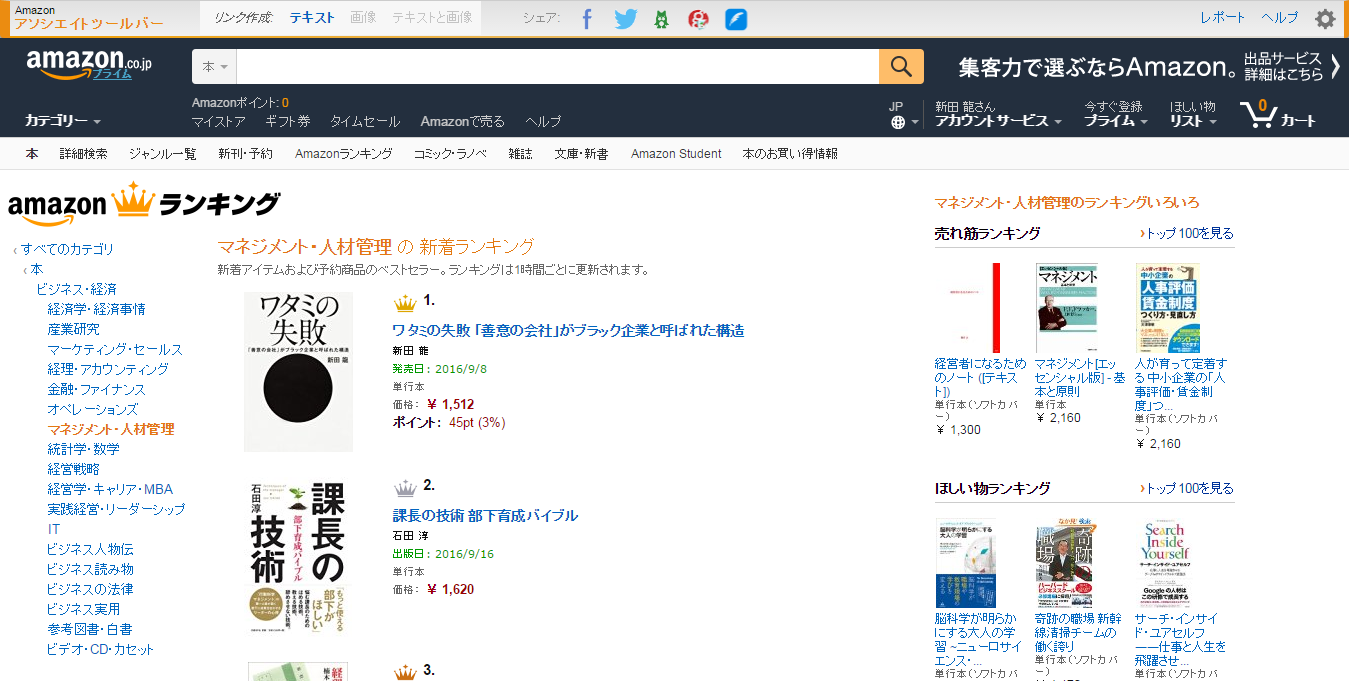Open the search category dropdown showing 本
The width and height of the screenshot is (1349, 681).
click(x=214, y=66)
